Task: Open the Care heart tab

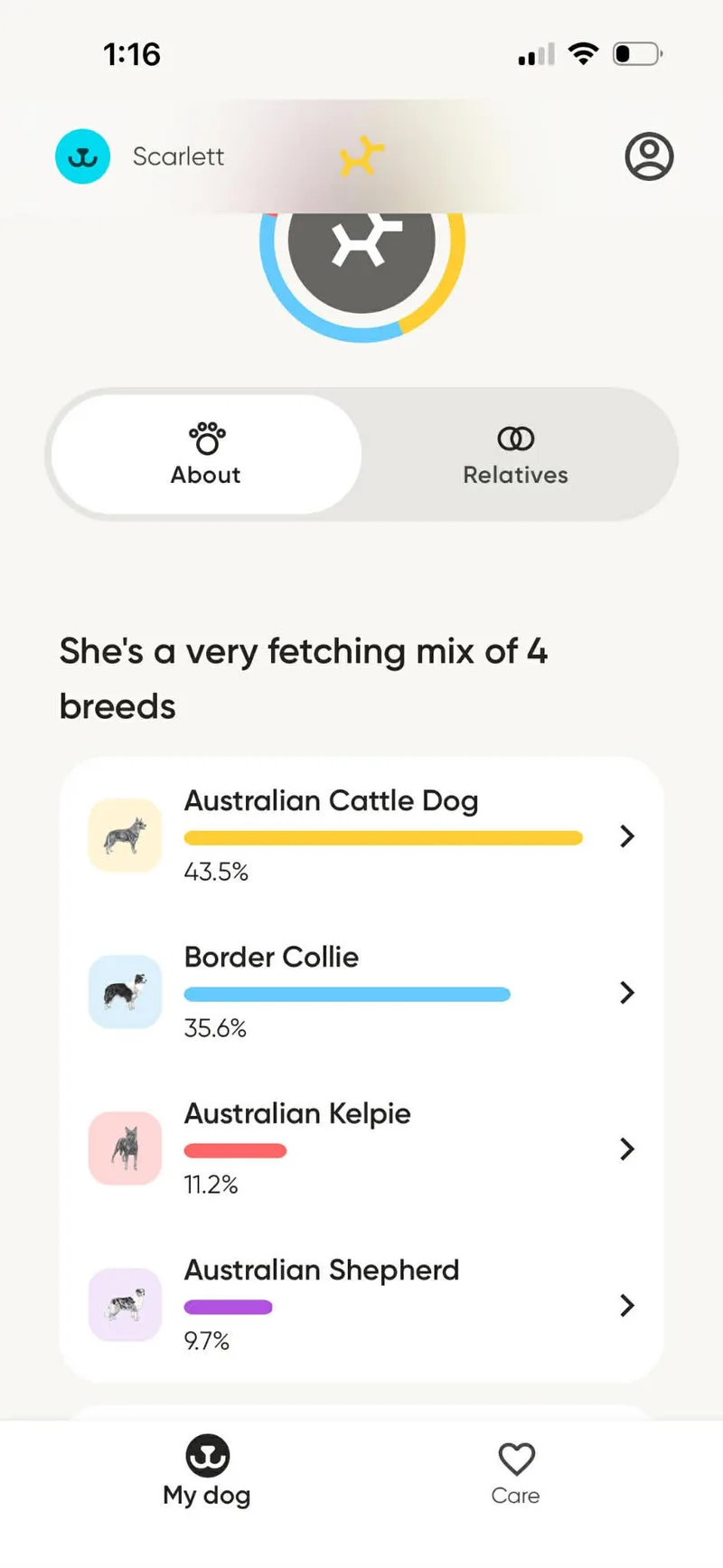Action: click(516, 1471)
